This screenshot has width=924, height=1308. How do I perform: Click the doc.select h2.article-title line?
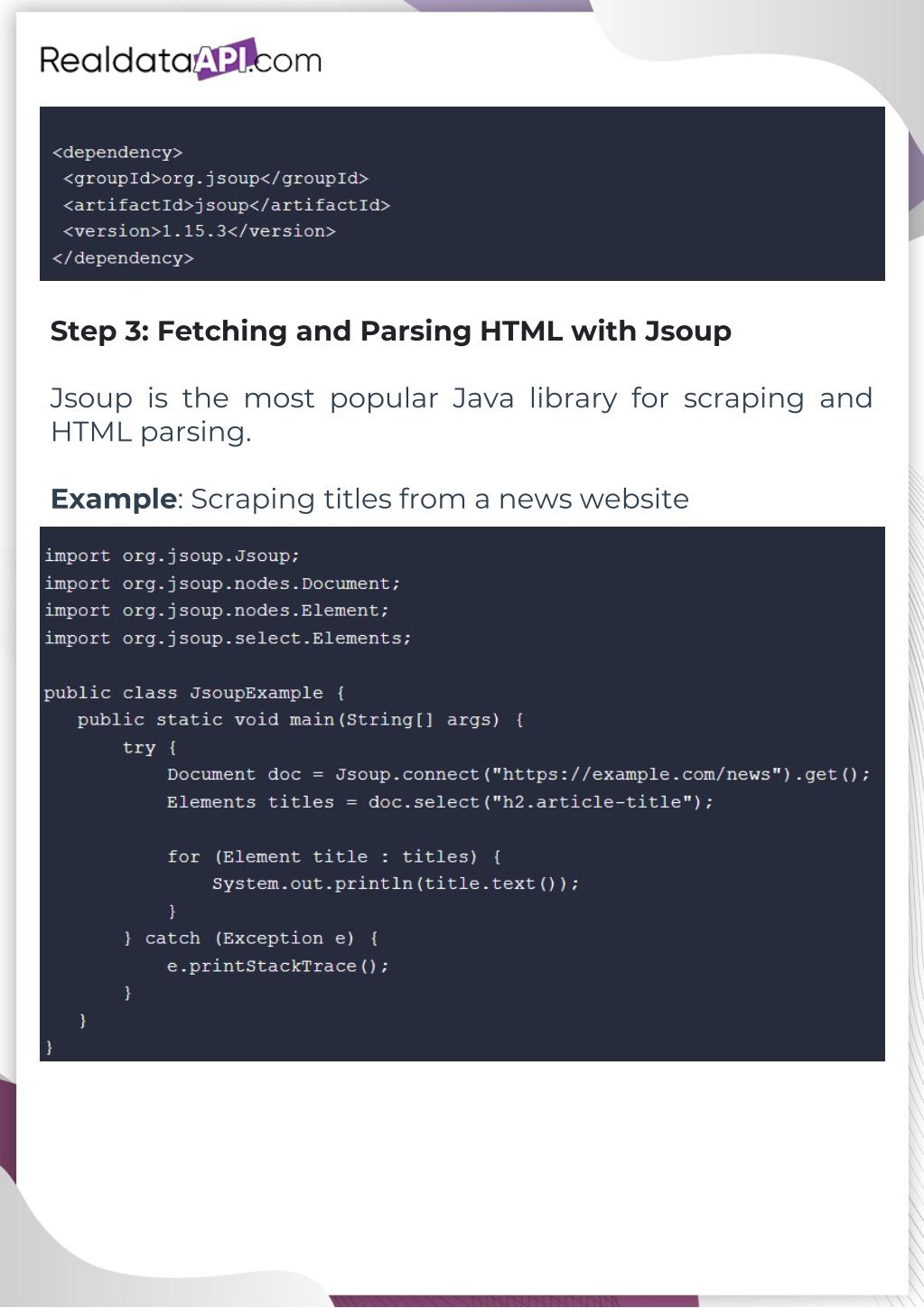click(x=440, y=802)
